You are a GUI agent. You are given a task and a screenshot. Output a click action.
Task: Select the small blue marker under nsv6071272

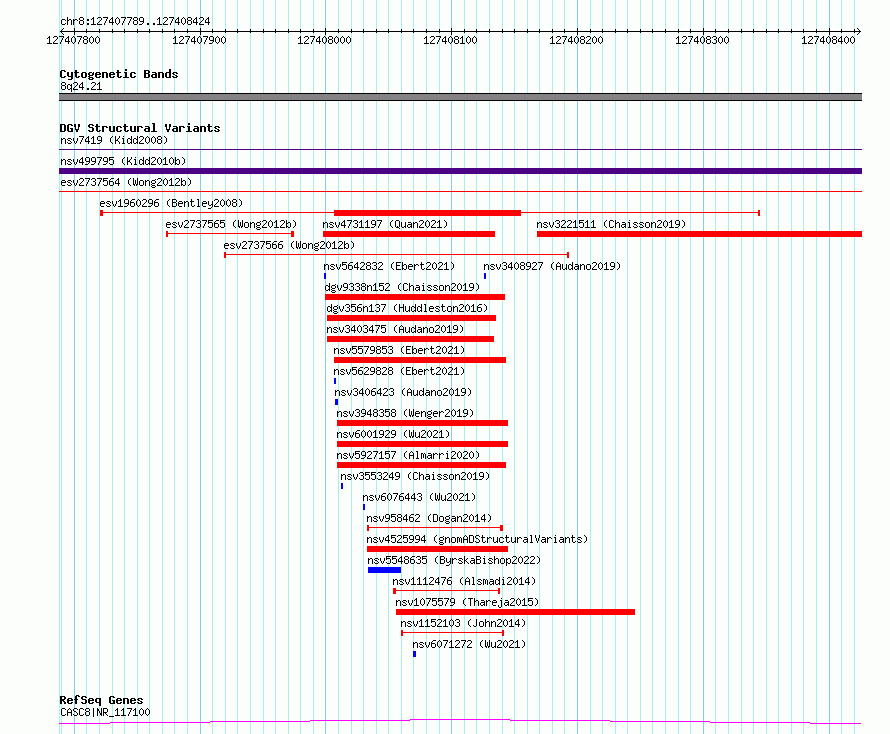[x=414, y=654]
